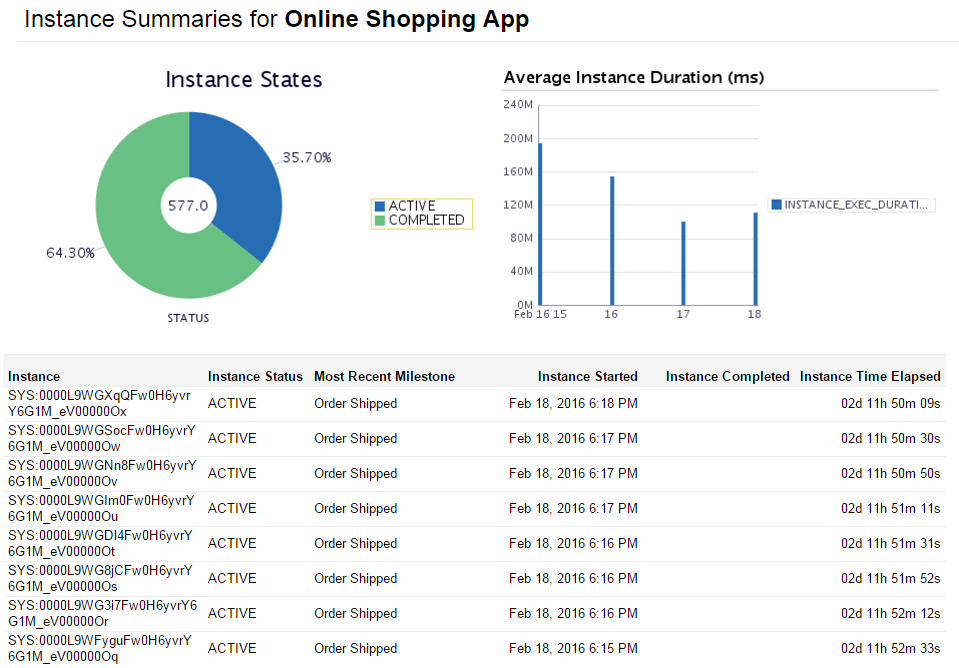Select the COMPLETED legend label
Screen dimensions: 959x668
427,220
